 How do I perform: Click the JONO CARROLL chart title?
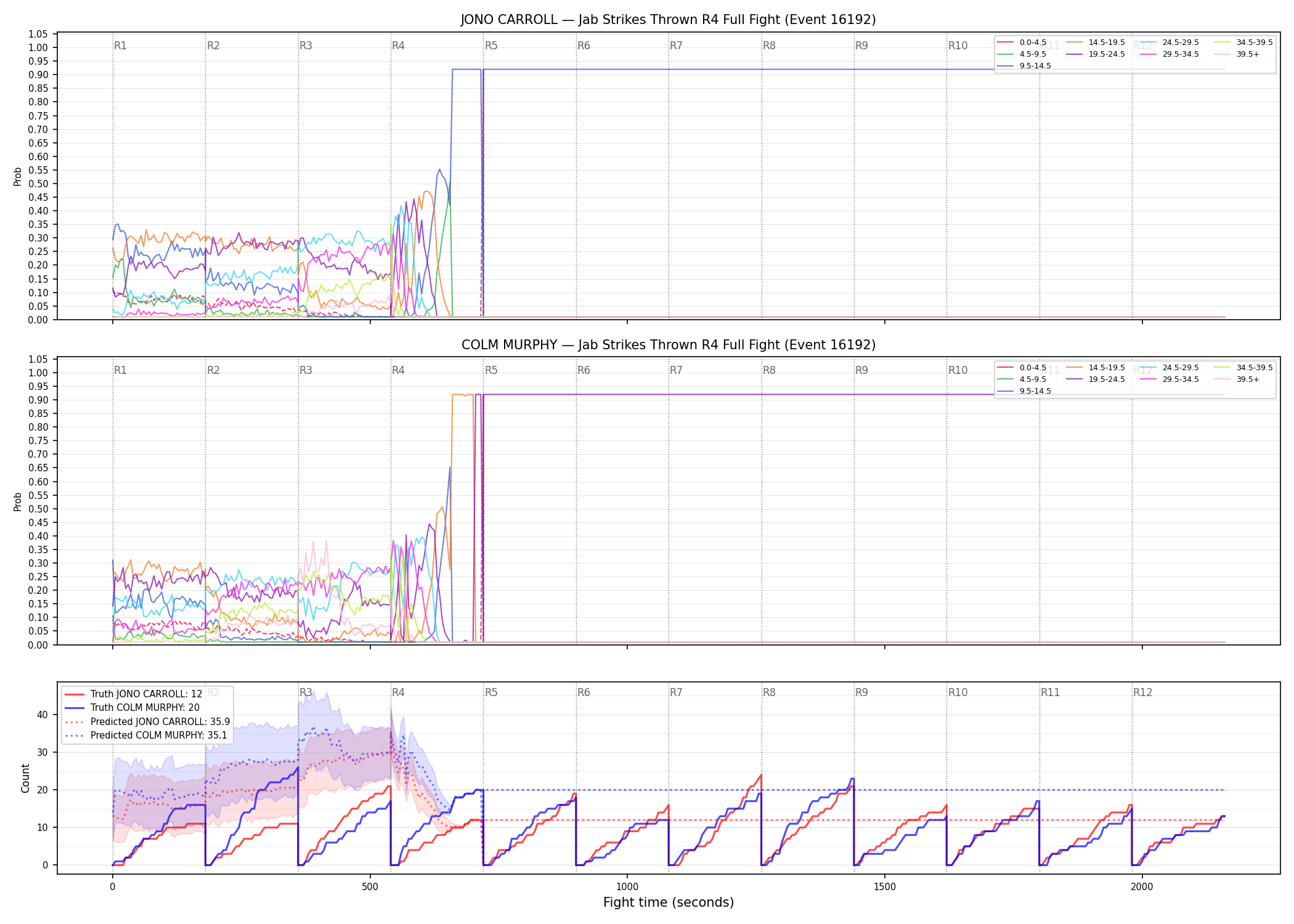tap(668, 20)
